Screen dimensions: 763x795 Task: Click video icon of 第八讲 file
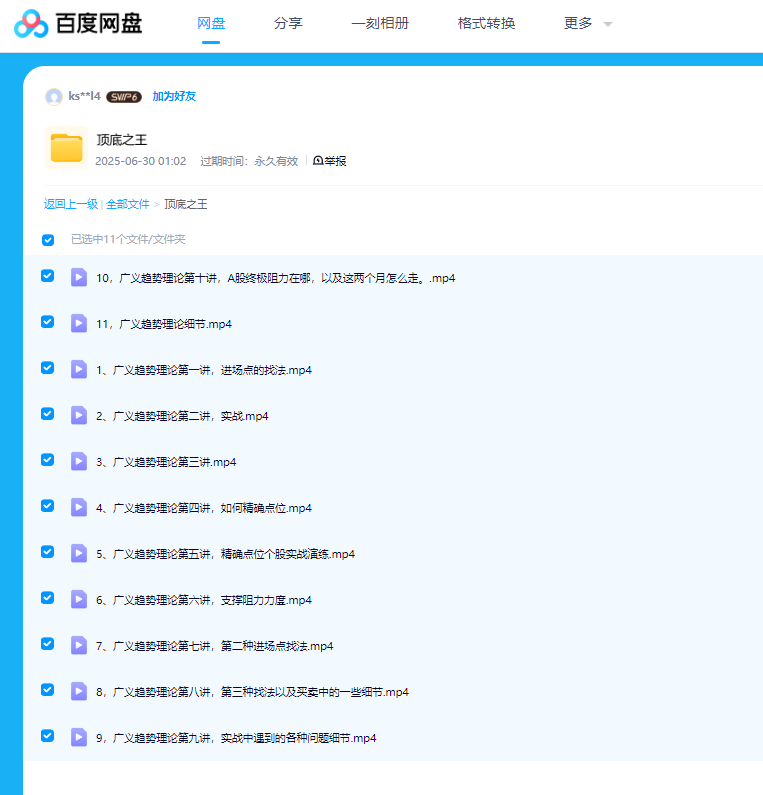point(79,692)
